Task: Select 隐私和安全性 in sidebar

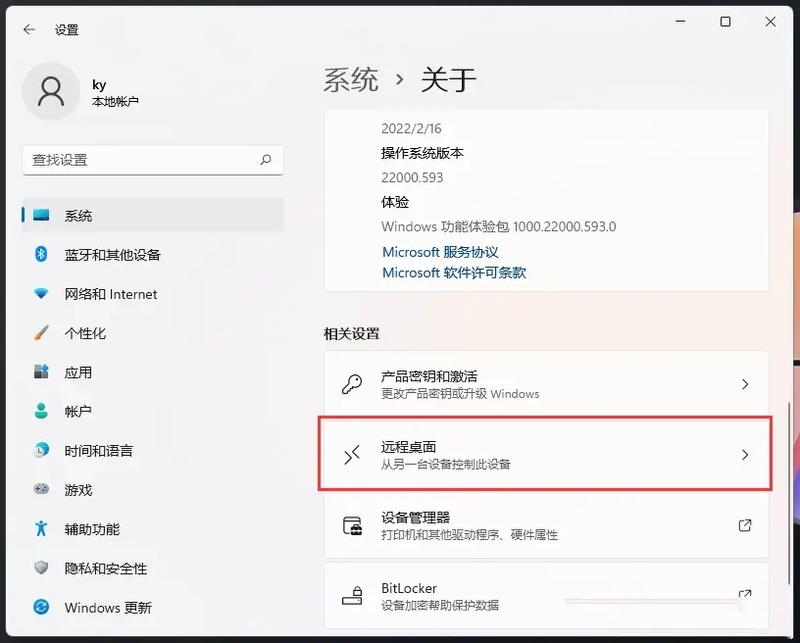Action: point(103,568)
